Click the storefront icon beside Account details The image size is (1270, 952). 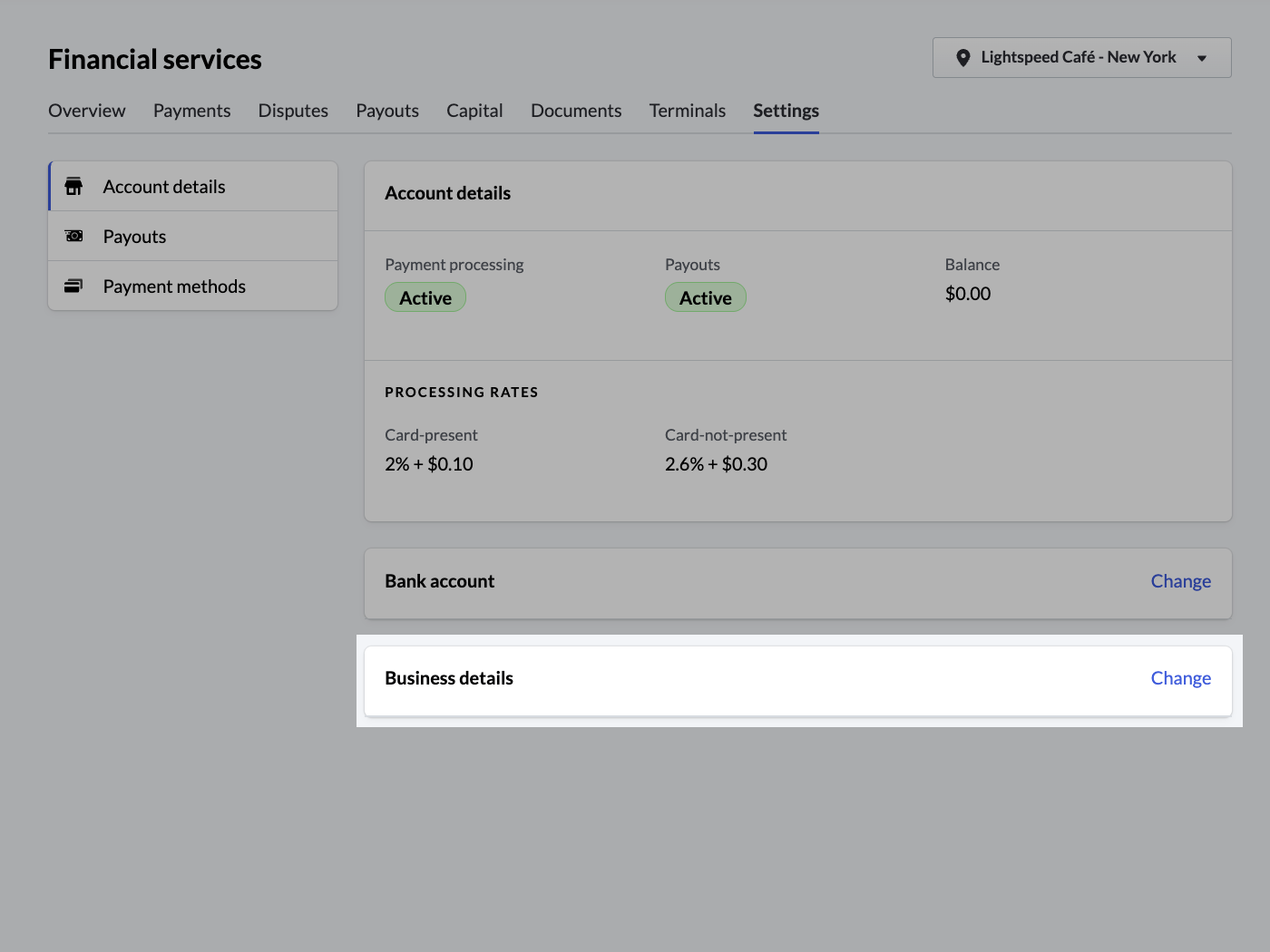pos(73,186)
